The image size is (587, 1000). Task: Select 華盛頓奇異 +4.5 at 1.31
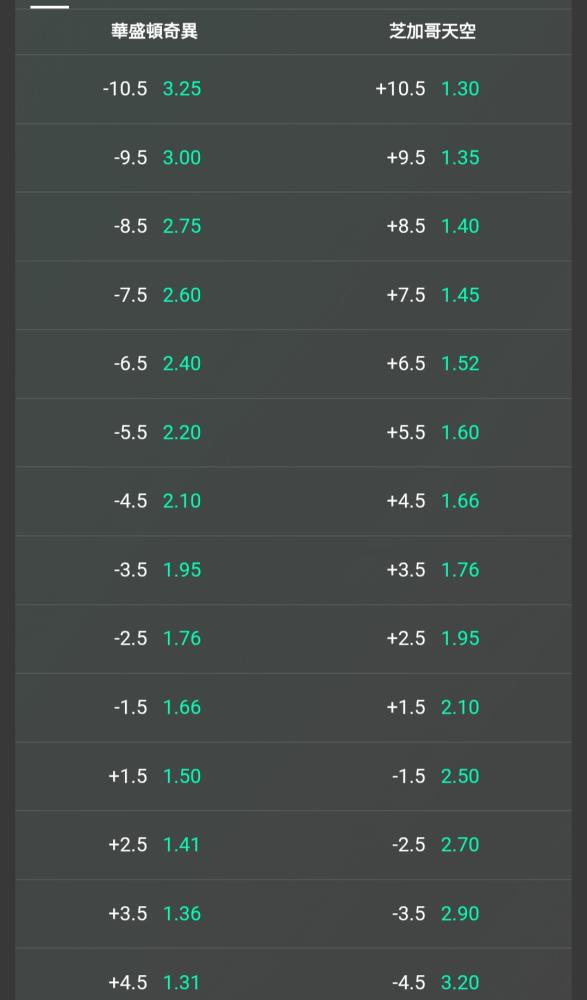(x=154, y=974)
